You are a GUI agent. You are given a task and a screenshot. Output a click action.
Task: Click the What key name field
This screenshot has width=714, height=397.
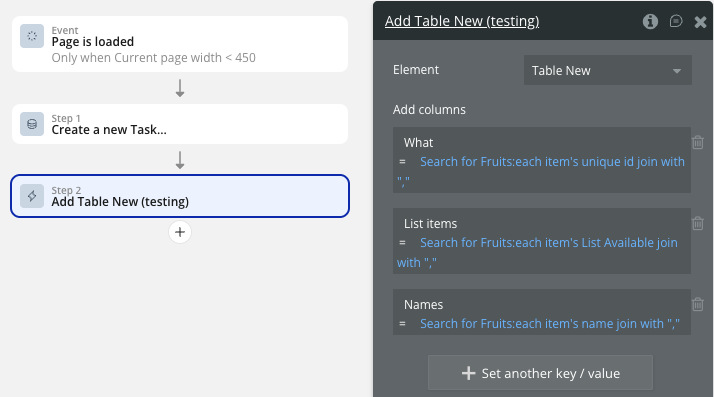point(418,143)
